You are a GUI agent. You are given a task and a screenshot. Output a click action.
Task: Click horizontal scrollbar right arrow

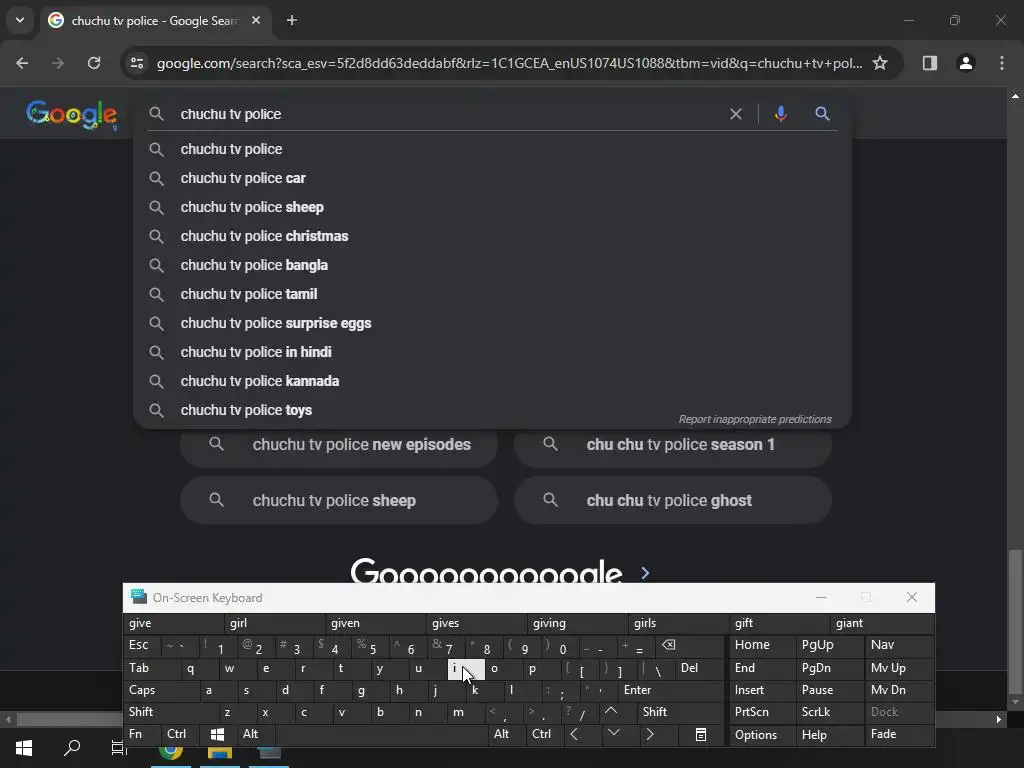[999, 720]
